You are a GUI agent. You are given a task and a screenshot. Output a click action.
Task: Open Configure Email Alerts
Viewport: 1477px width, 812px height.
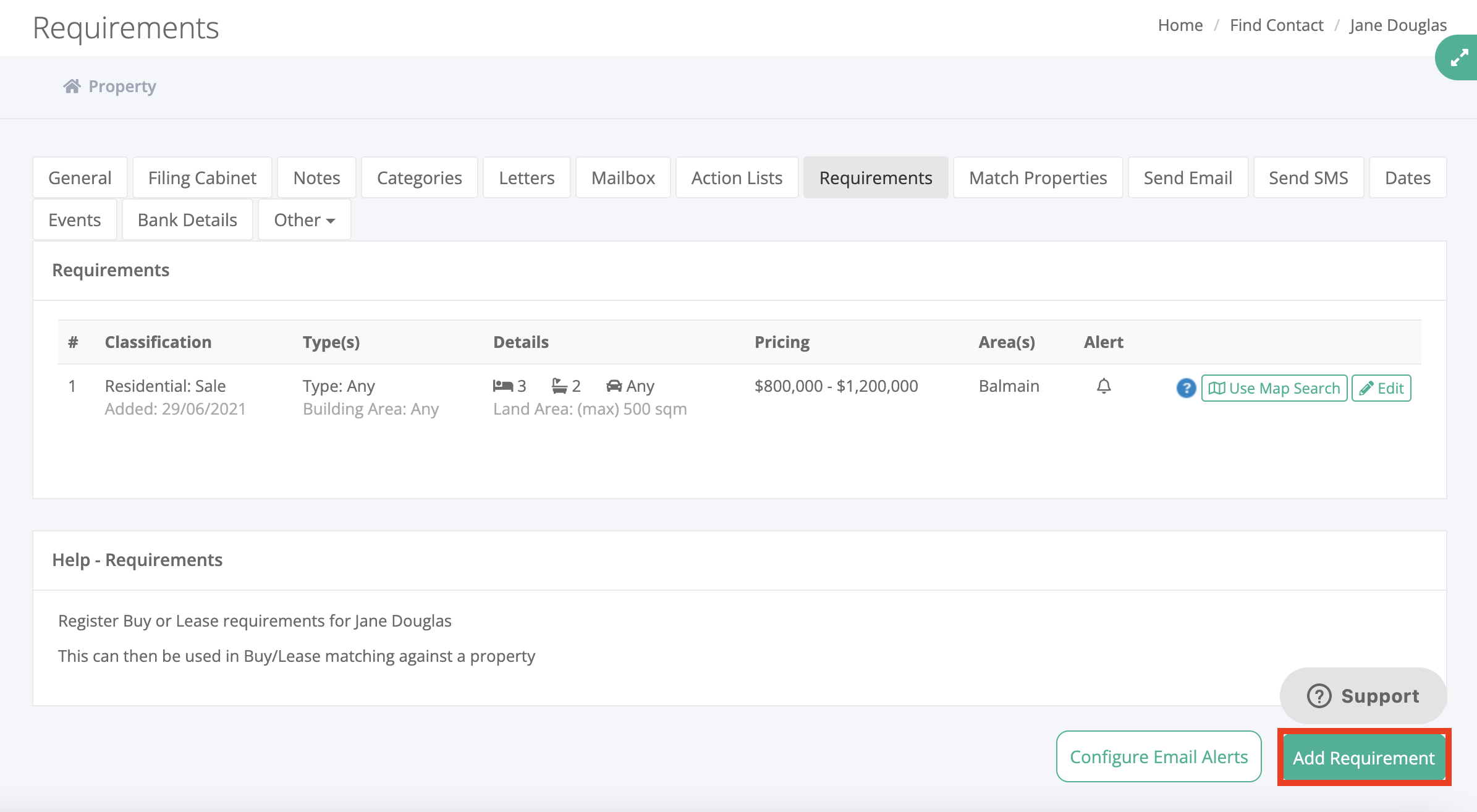pyautogui.click(x=1159, y=757)
